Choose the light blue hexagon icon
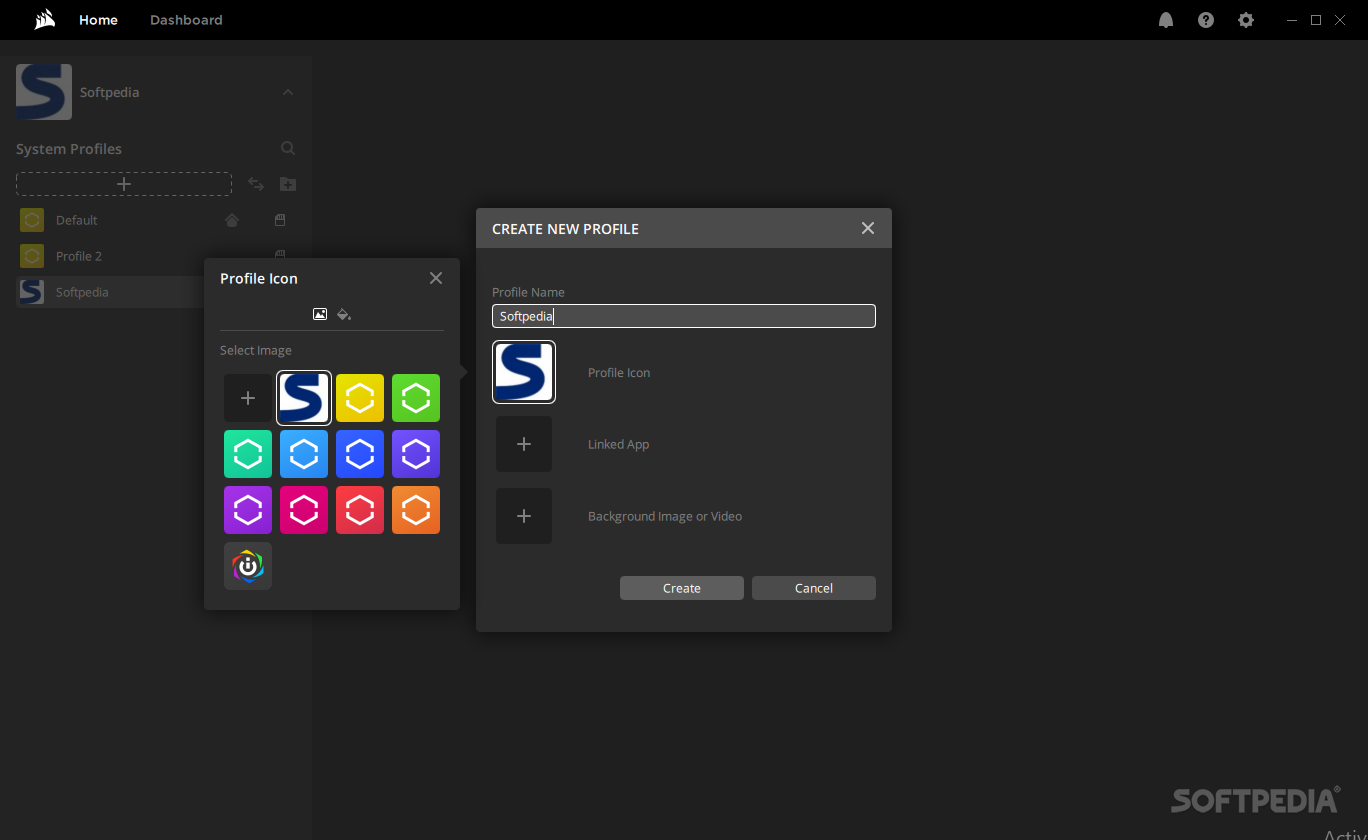This screenshot has height=840, width=1368. [304, 454]
